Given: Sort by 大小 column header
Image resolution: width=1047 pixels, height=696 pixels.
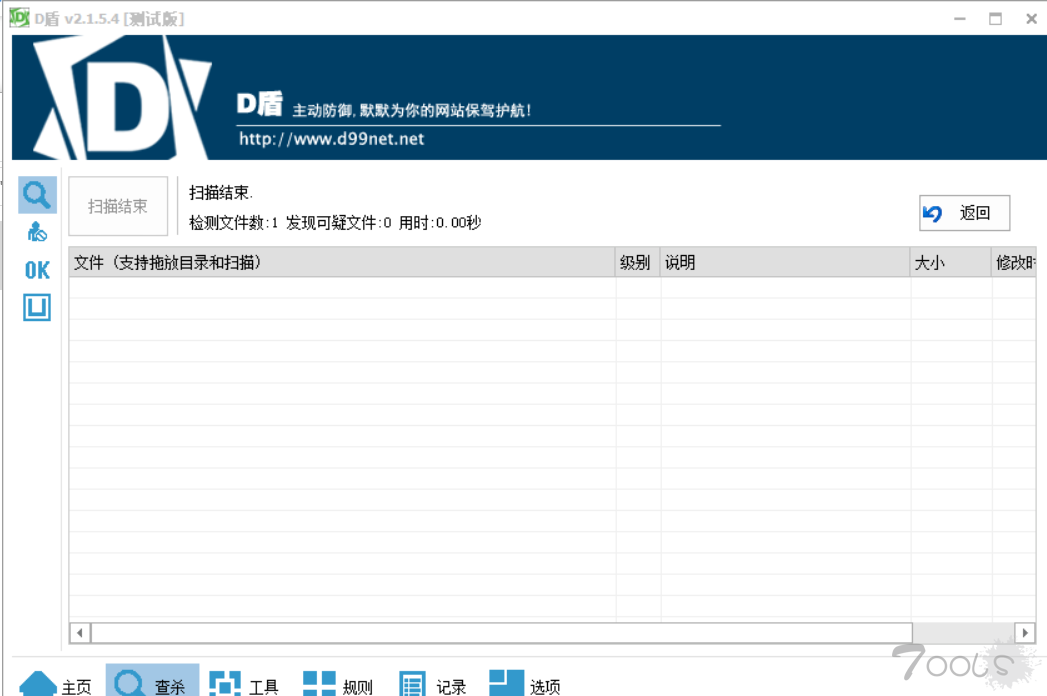Looking at the screenshot, I should (x=951, y=263).
